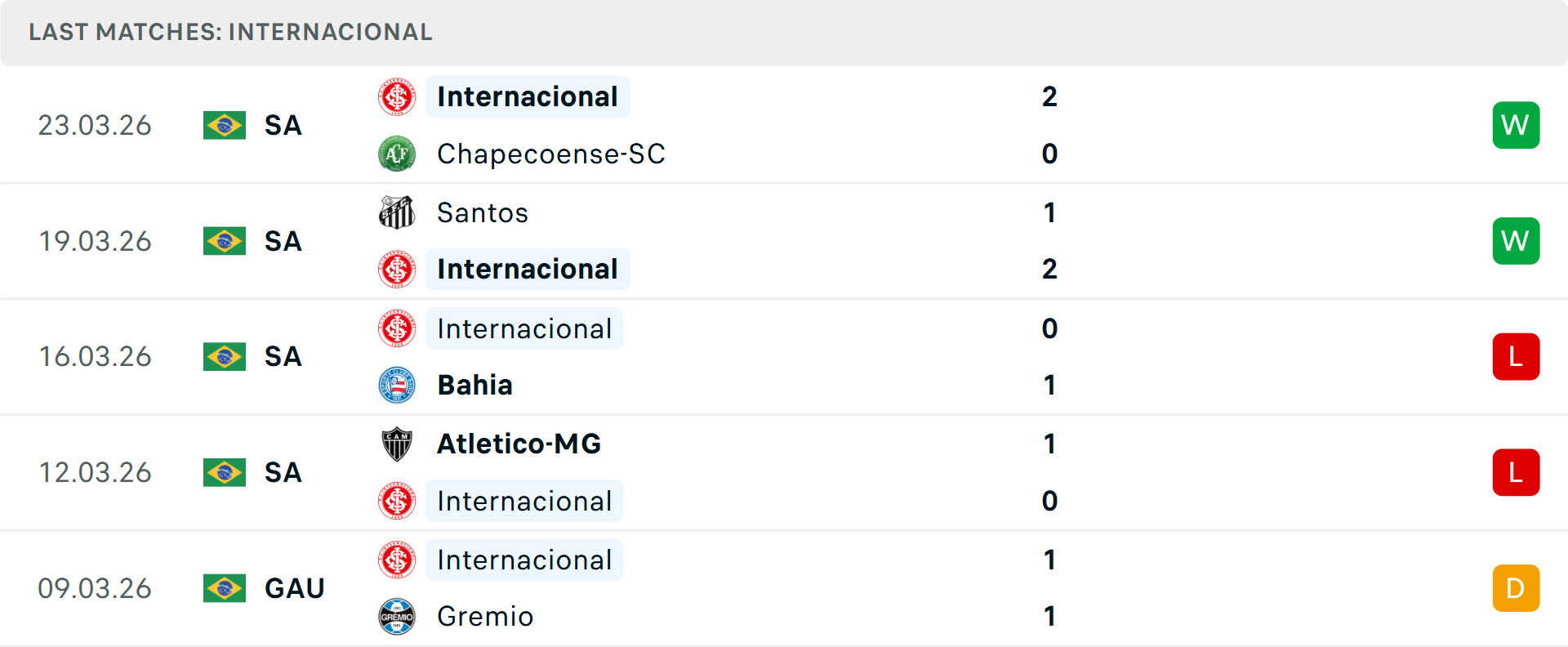Click the green W badge for Chapecoense match
1568x647 pixels.
[x=1516, y=125]
